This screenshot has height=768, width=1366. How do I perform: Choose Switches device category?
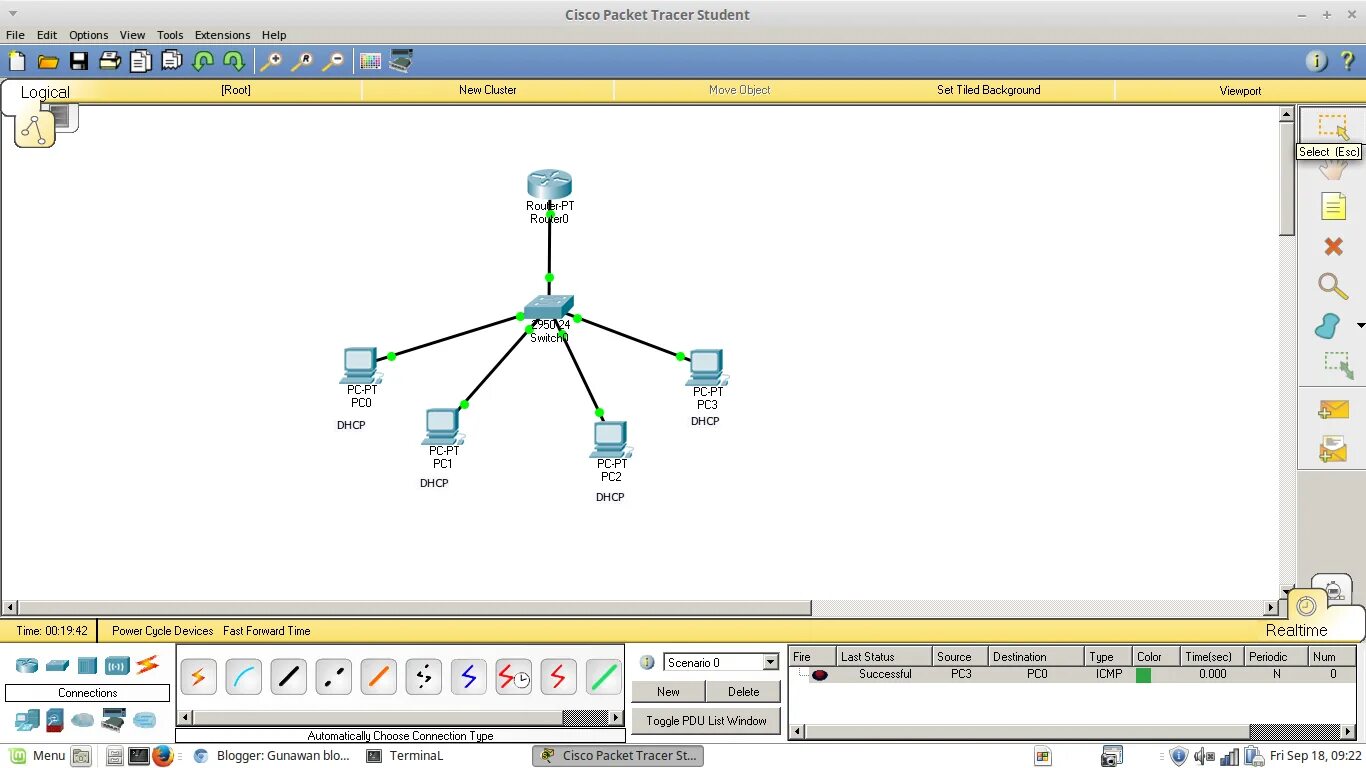click(x=58, y=665)
